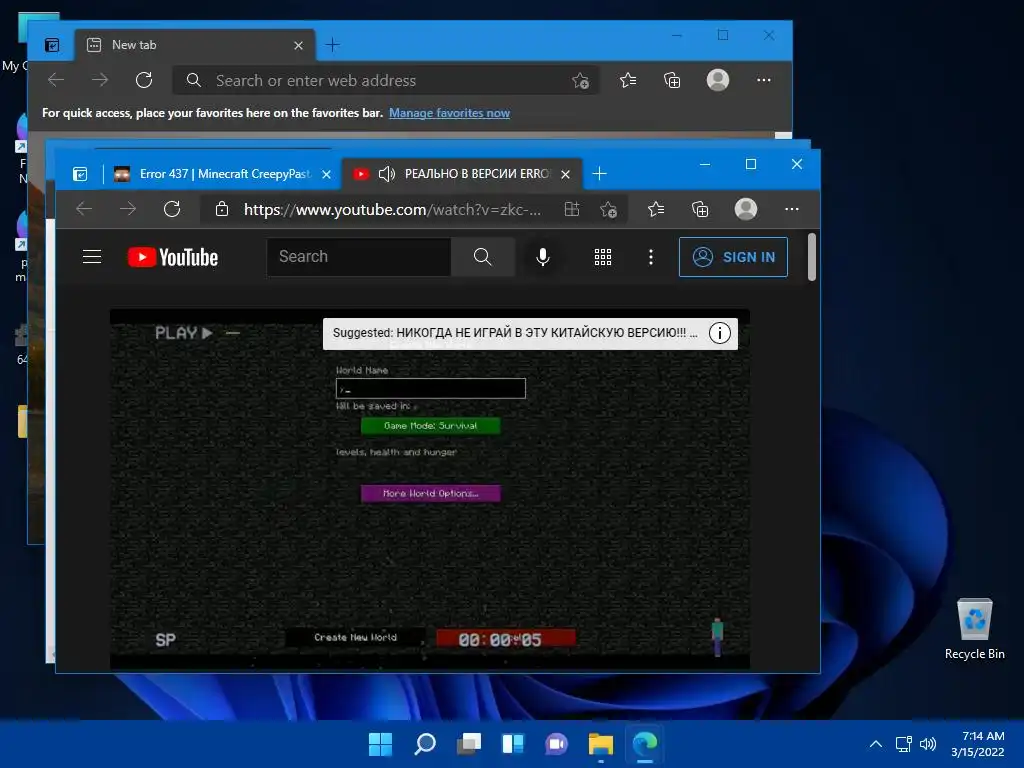1024x768 pixels.
Task: Click the back arrow in the YouTube window
Action: (x=84, y=209)
